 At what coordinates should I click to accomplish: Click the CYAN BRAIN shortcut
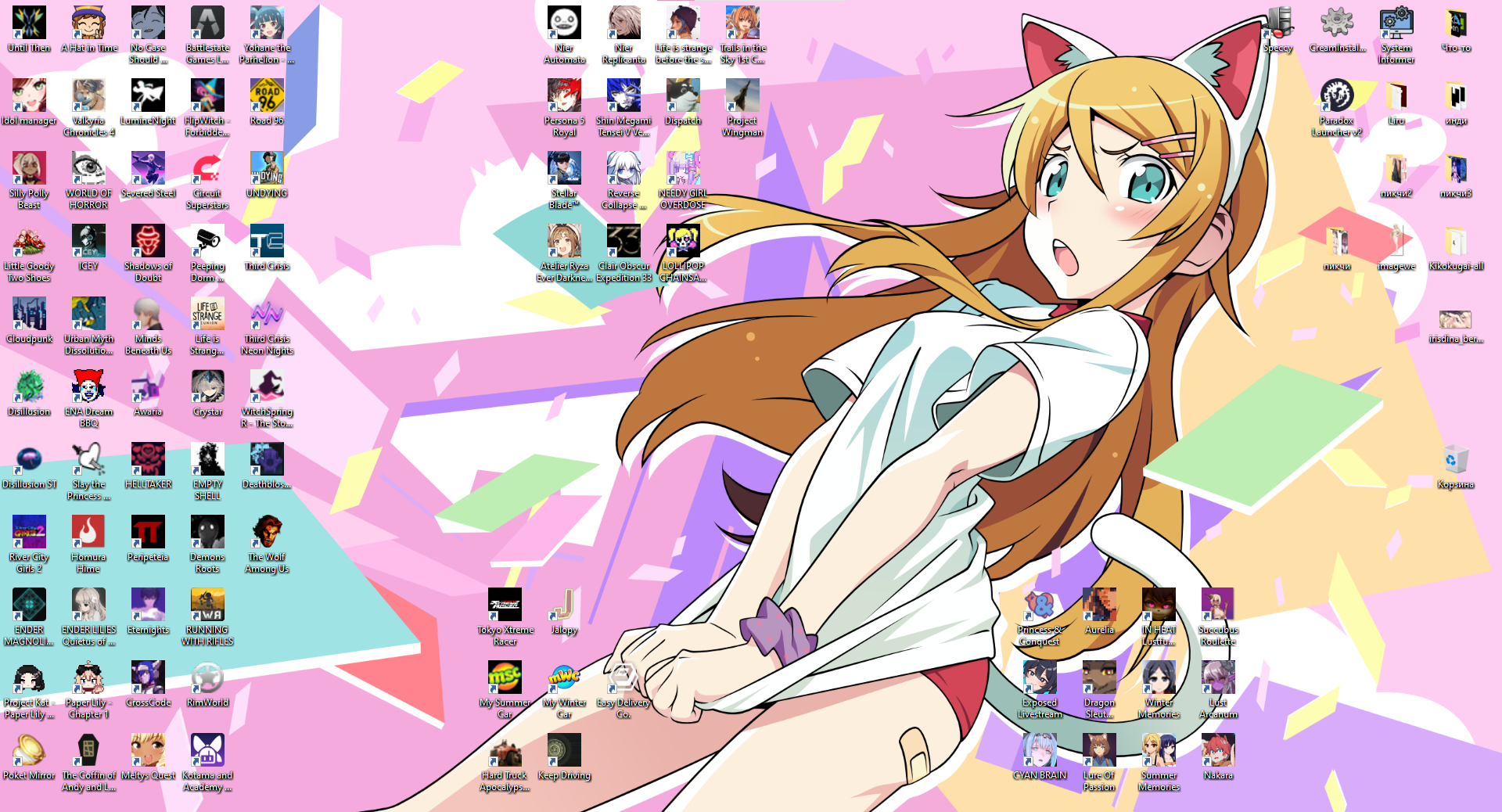click(x=1040, y=757)
